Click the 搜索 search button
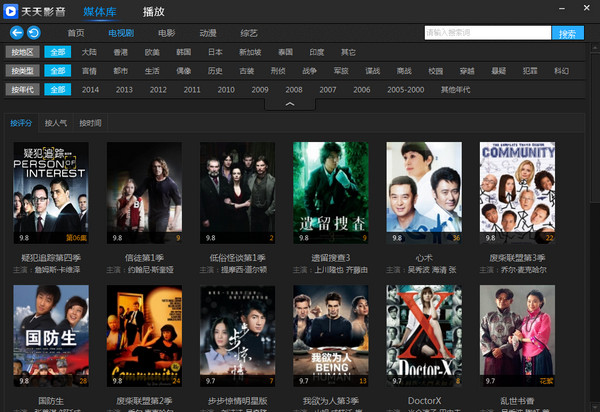 click(x=567, y=33)
